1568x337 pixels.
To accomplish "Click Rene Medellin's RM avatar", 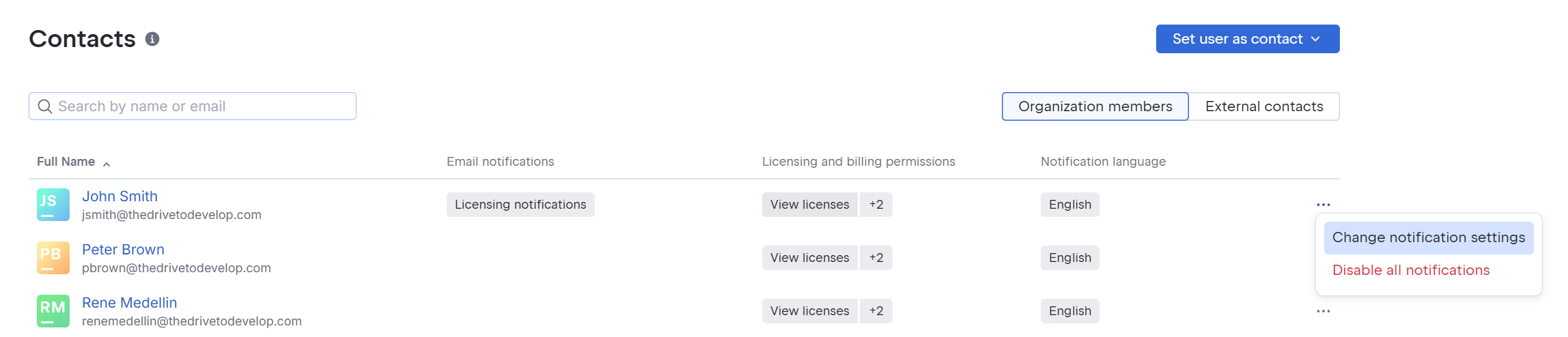I will 53,311.
